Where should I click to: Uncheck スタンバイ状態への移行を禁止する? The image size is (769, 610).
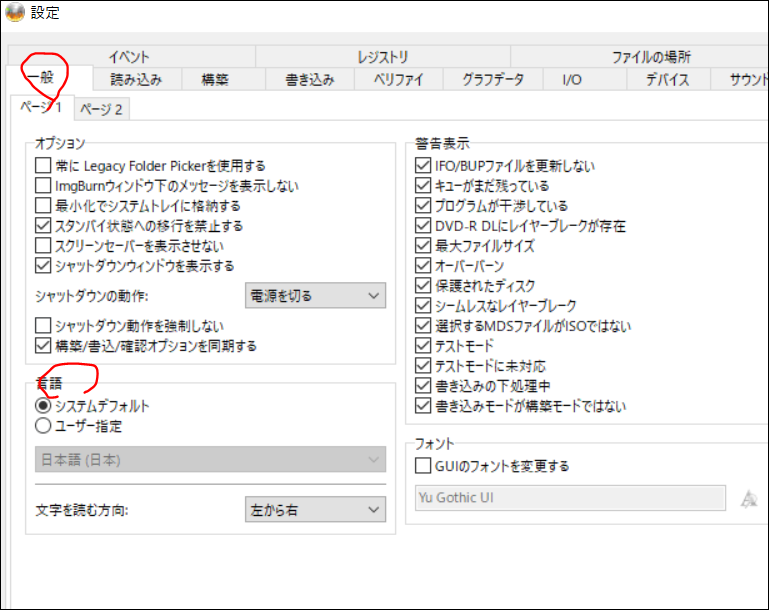pos(43,226)
